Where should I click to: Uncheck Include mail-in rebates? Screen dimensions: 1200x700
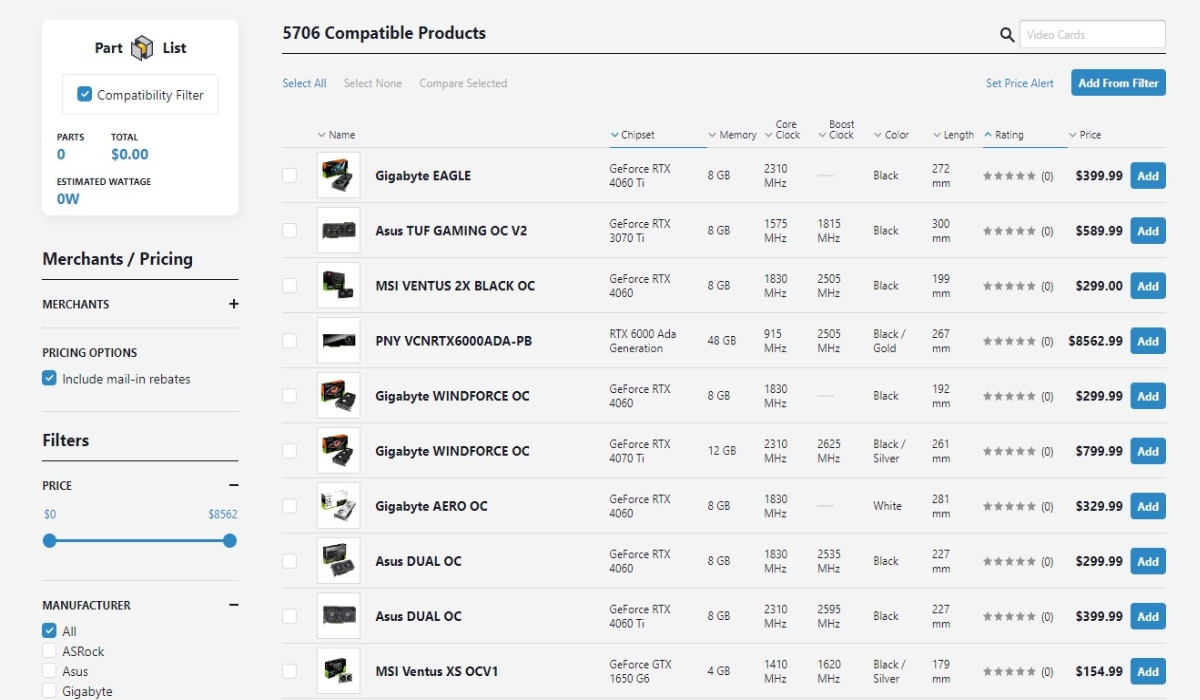[49, 378]
